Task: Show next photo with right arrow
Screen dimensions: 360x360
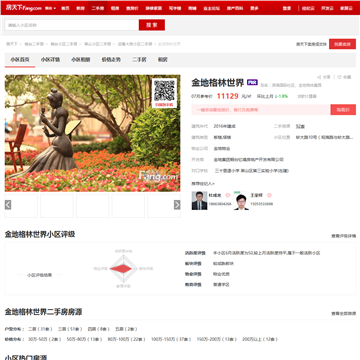Action: pyautogui.click(x=177, y=205)
